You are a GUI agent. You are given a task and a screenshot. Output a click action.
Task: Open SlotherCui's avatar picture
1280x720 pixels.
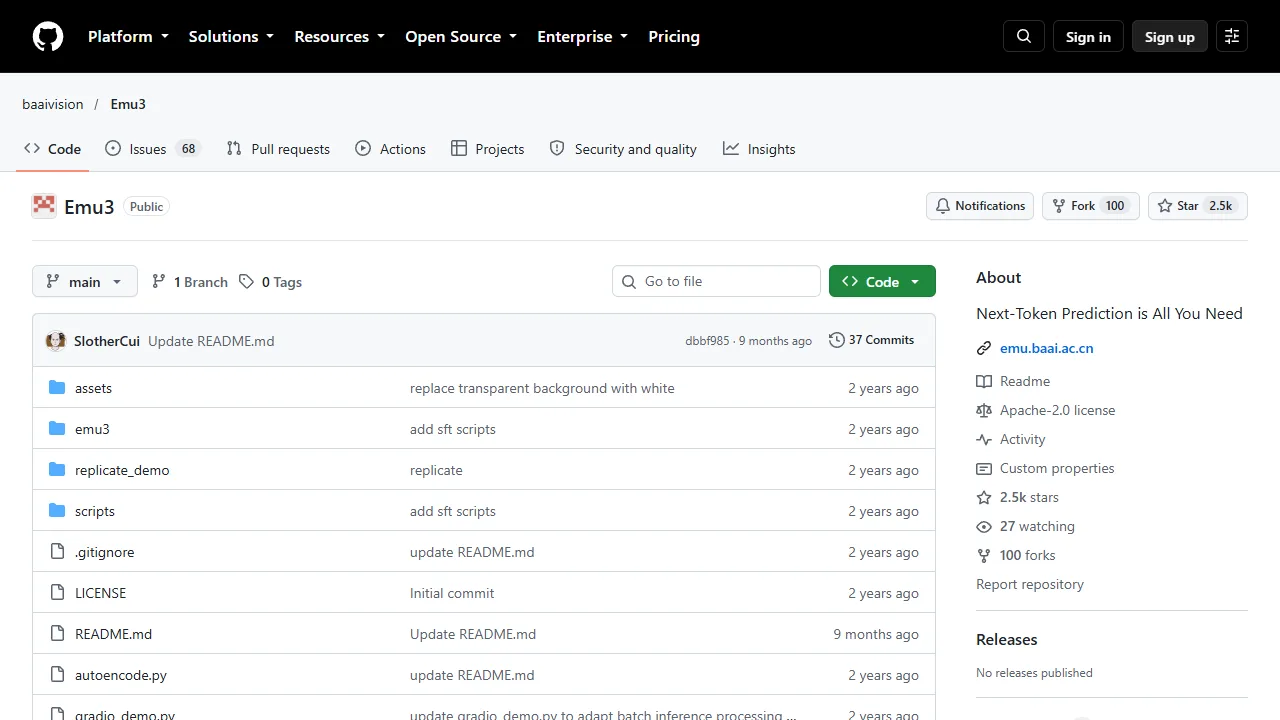click(56, 341)
